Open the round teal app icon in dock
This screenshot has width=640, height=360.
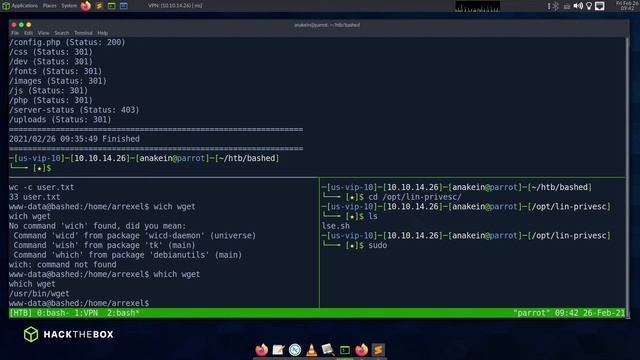[x=295, y=350]
